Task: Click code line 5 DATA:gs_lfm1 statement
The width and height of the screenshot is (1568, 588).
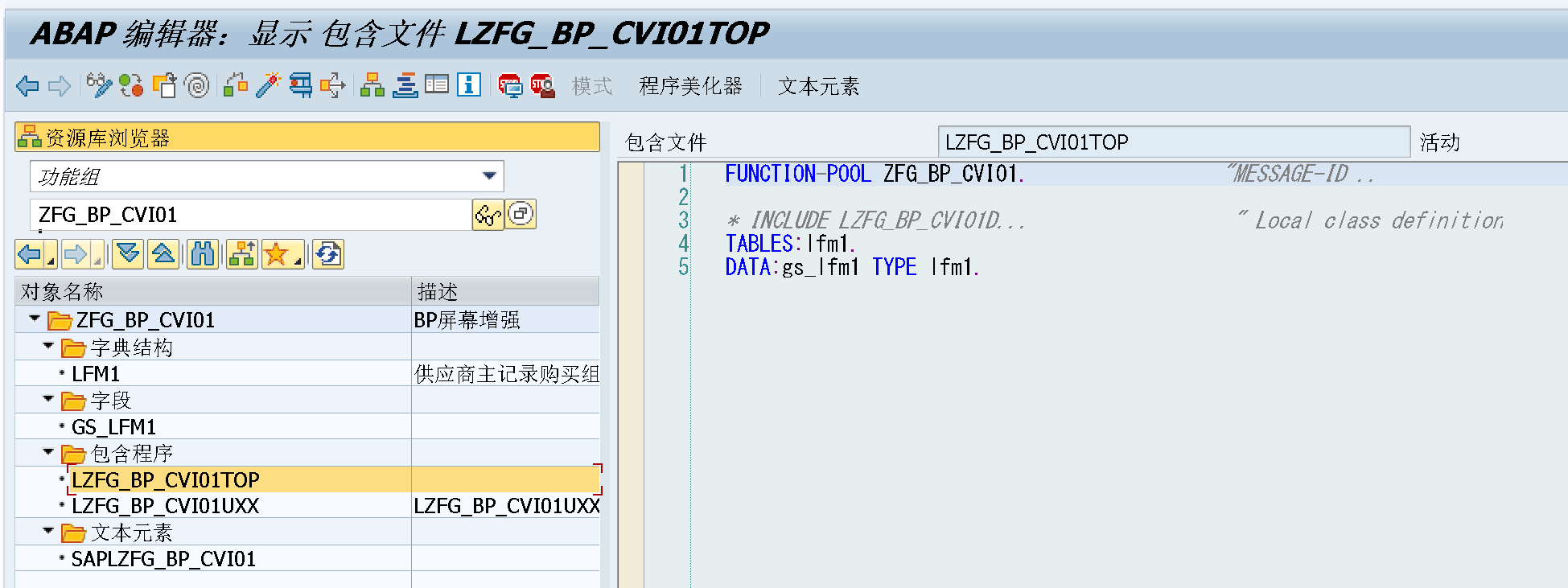Action: pos(852,267)
